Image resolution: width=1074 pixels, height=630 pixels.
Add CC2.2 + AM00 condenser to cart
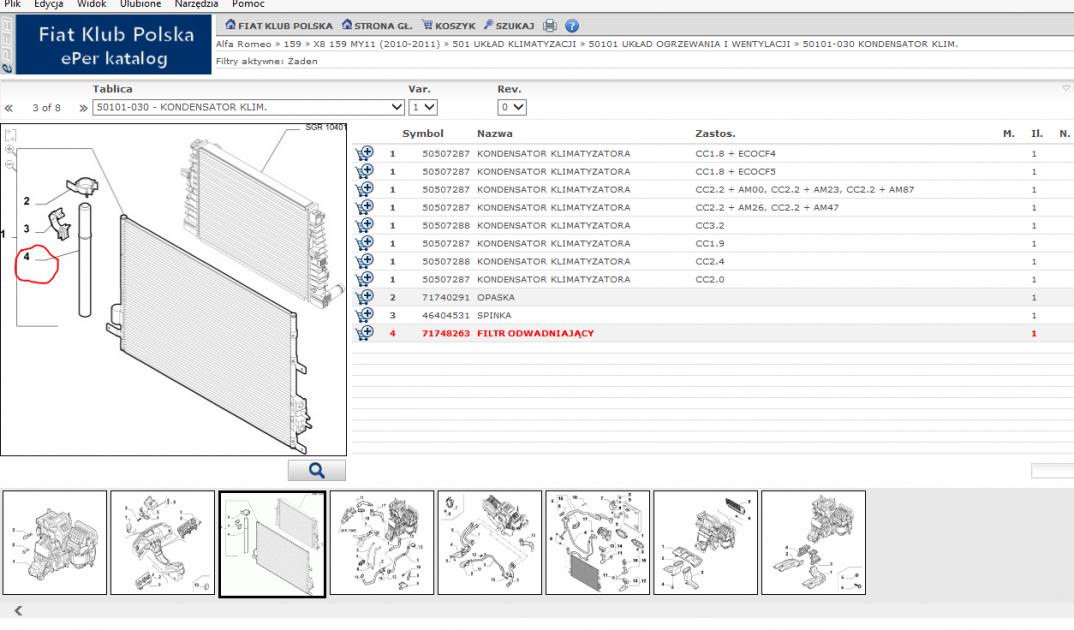(x=364, y=189)
